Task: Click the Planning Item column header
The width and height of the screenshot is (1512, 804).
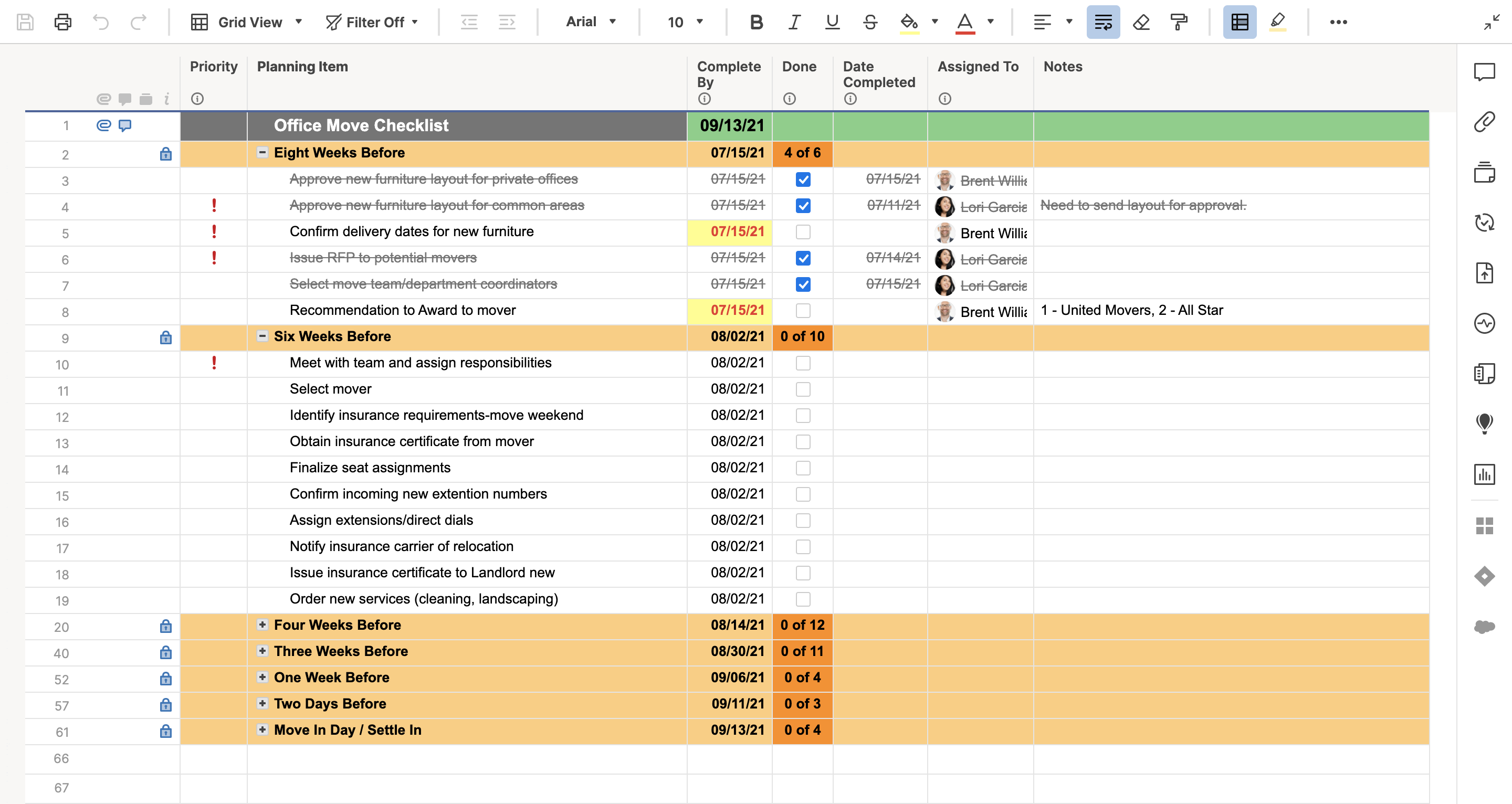Action: [x=302, y=67]
